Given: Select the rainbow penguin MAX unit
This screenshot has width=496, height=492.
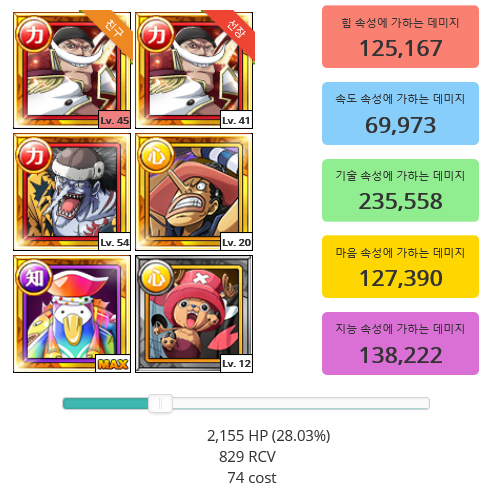Looking at the screenshot, I should (72, 314).
